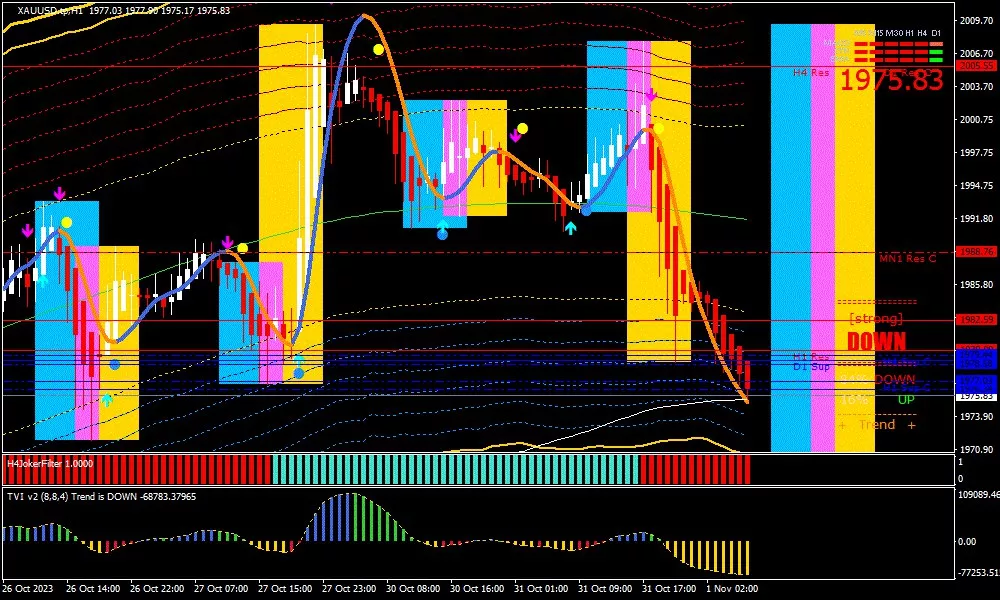Click the 1991.80 price axis value
Image resolution: width=1000 pixels, height=600 pixels.
(976, 218)
